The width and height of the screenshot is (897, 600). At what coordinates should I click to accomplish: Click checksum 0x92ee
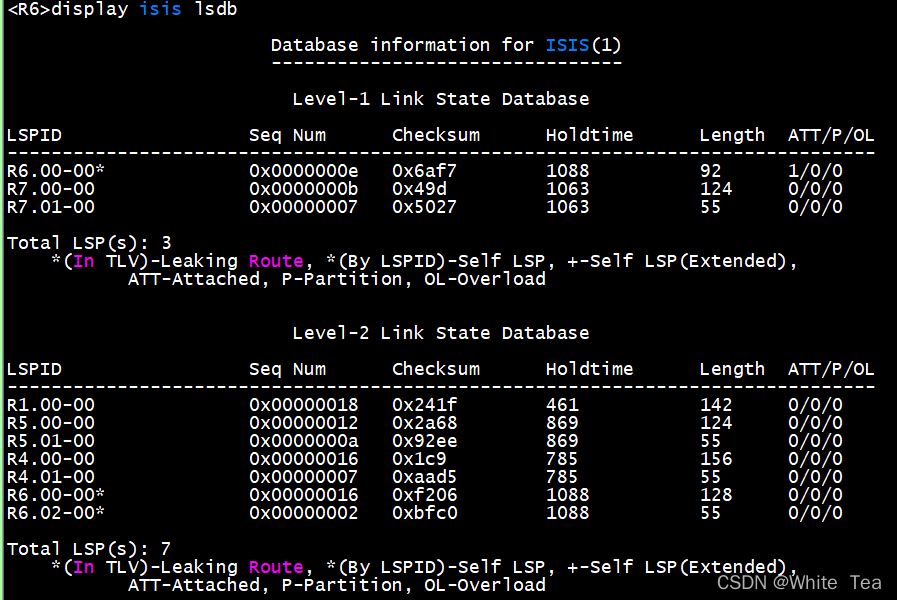click(424, 441)
